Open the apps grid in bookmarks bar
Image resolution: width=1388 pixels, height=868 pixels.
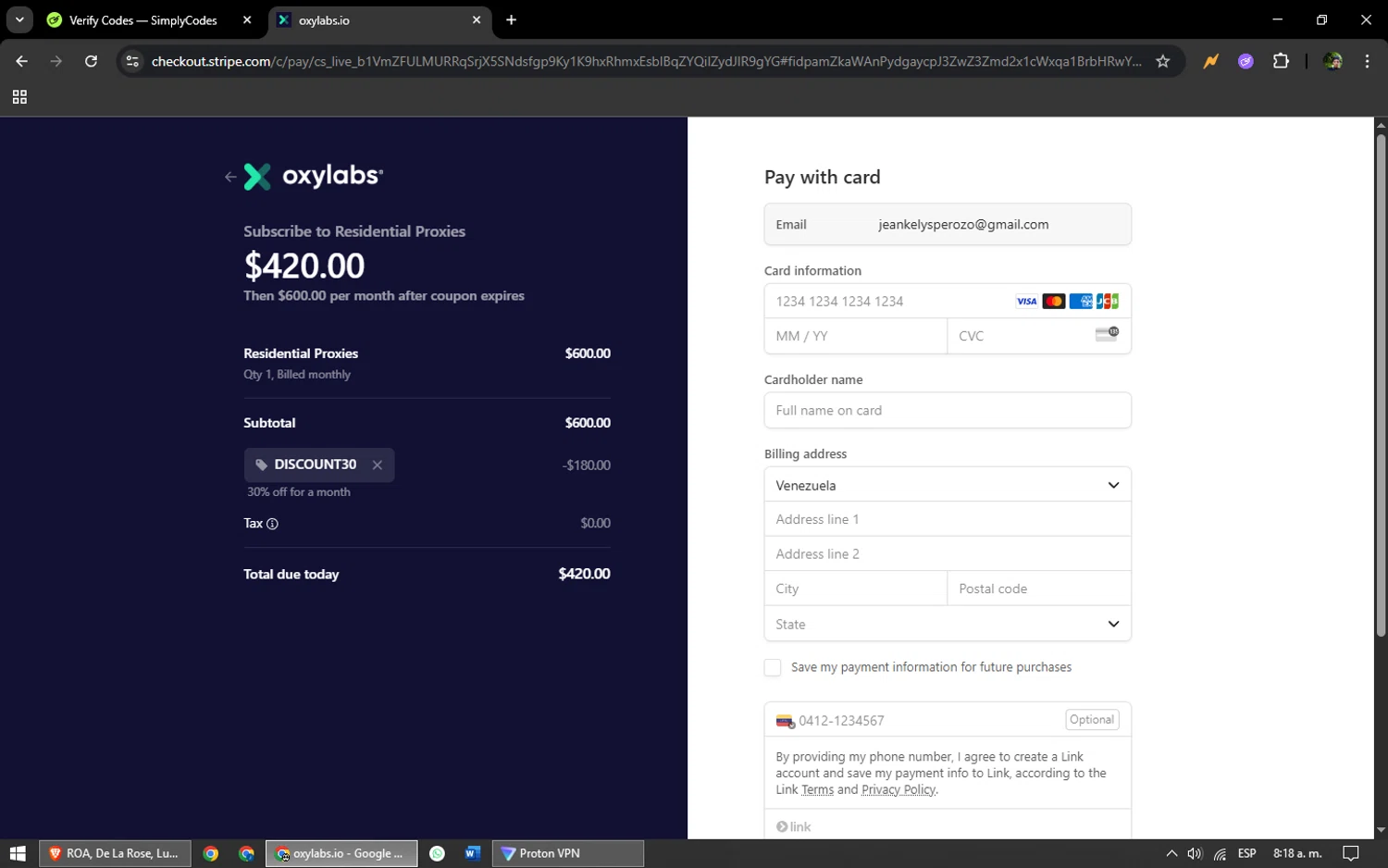click(x=19, y=97)
